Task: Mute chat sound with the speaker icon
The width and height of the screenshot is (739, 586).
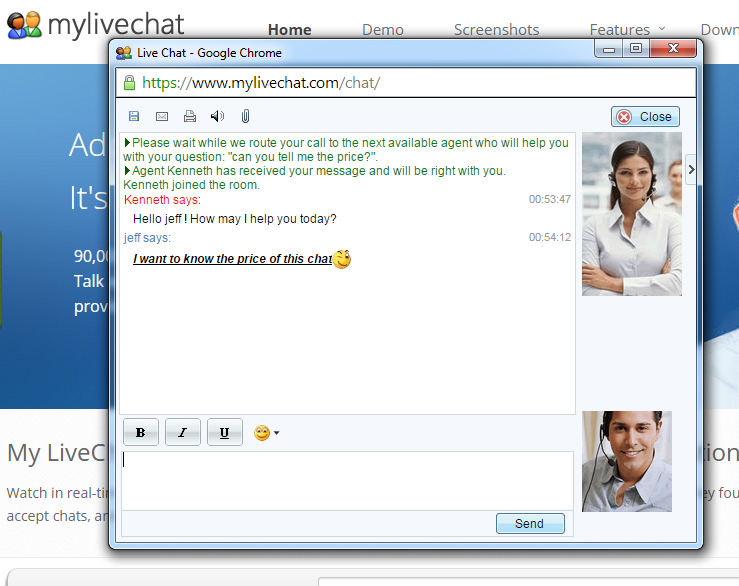Action: [x=217, y=117]
